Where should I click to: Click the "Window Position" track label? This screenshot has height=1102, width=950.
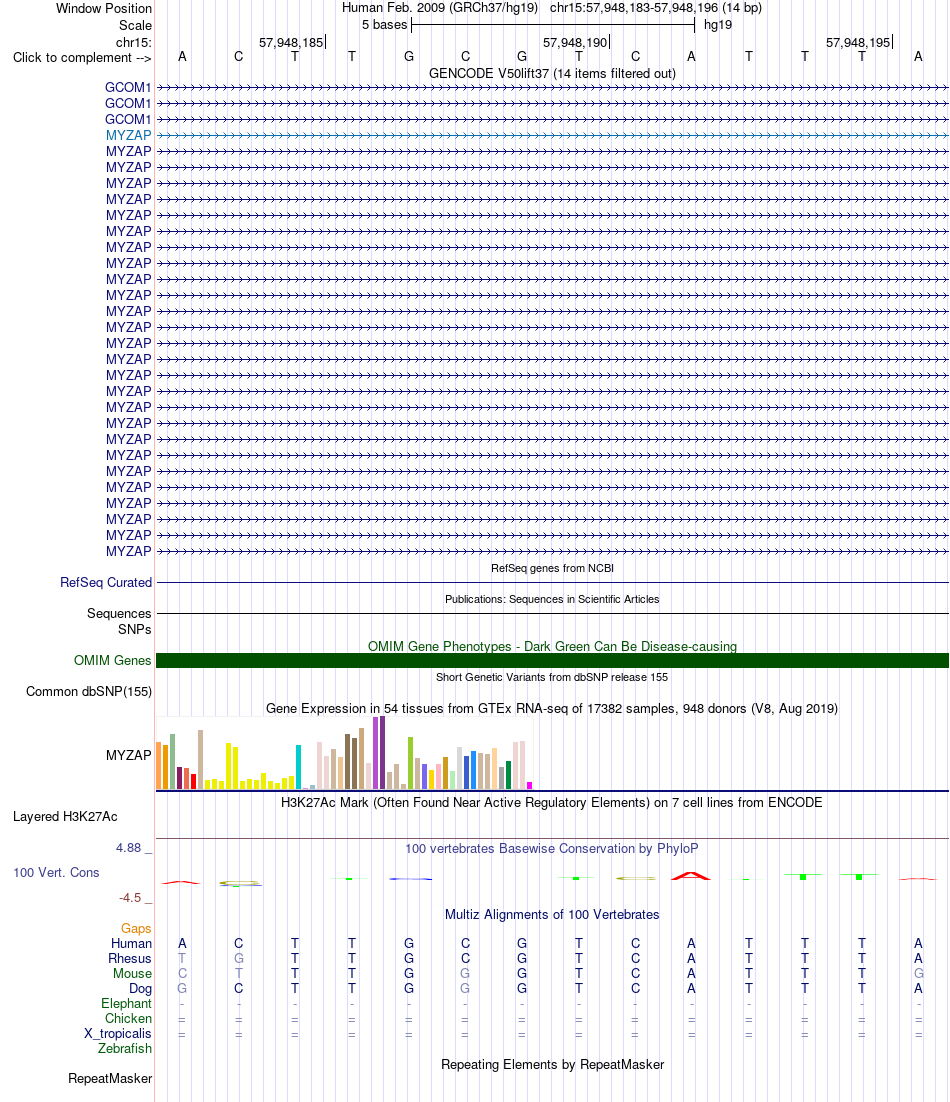pyautogui.click(x=104, y=8)
